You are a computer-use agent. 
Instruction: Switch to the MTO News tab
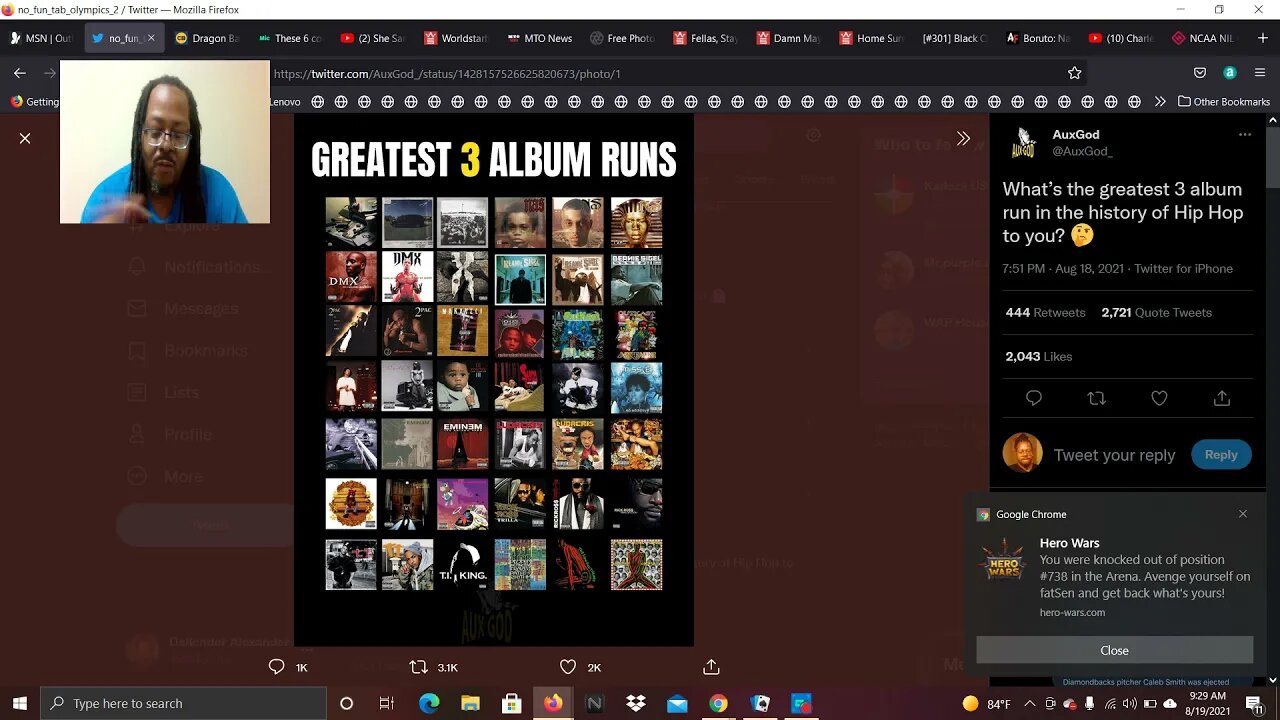pos(539,38)
